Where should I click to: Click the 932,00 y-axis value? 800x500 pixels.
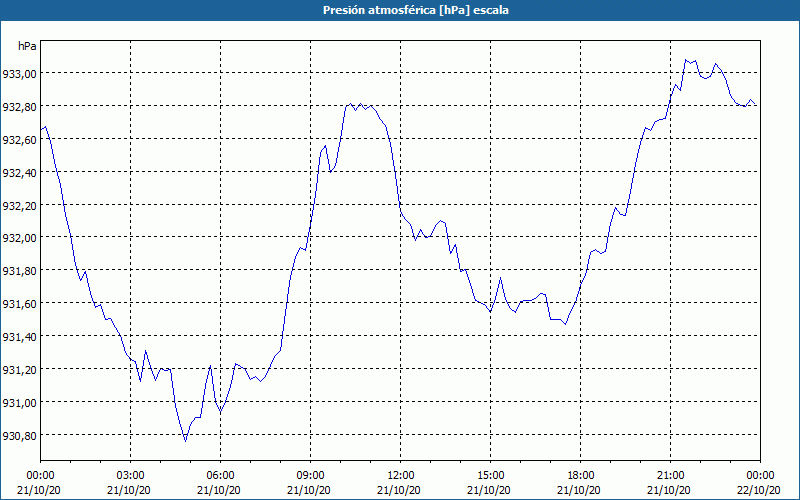(x=19, y=238)
